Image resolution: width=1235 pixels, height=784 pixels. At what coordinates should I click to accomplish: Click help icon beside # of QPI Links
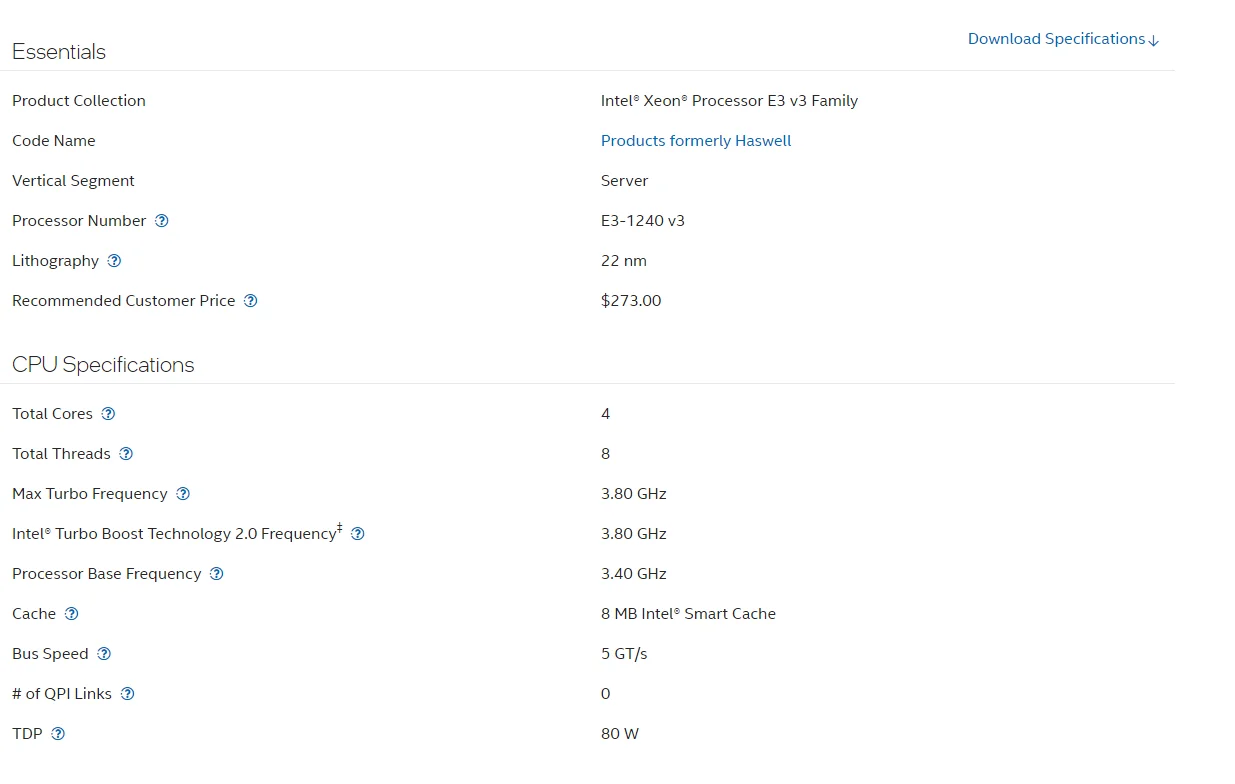point(128,694)
